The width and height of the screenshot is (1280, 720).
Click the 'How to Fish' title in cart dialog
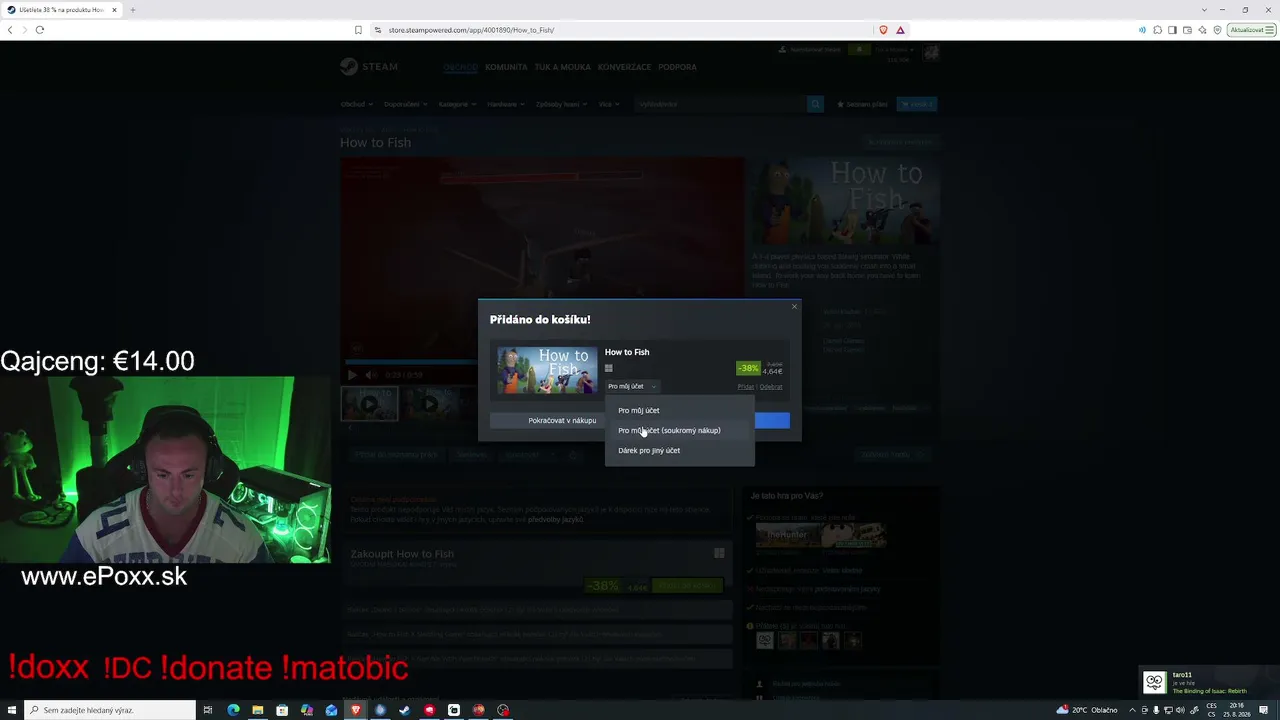point(627,352)
